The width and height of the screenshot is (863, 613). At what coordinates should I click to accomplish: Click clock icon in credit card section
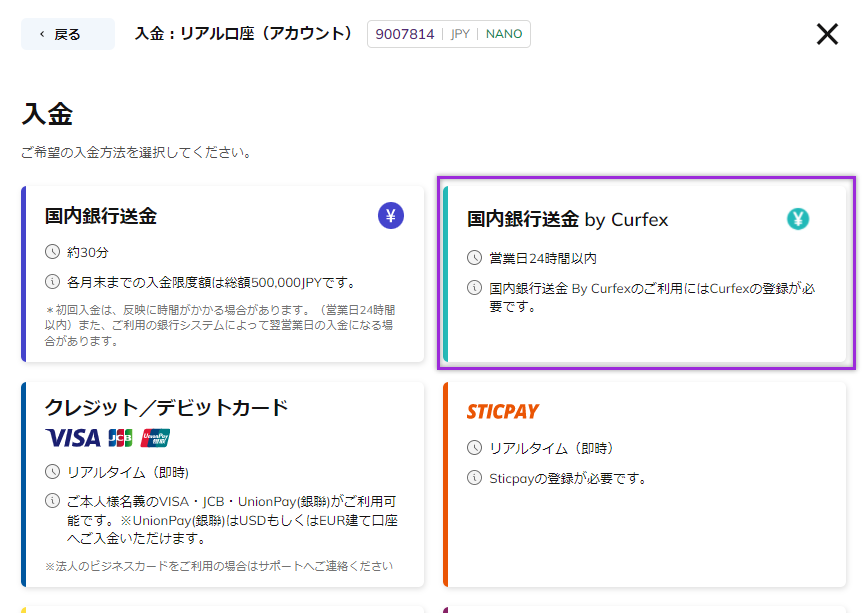52,472
